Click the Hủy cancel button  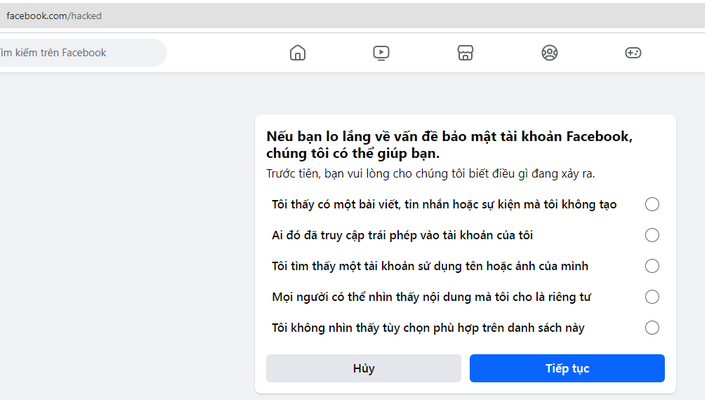pyautogui.click(x=363, y=368)
